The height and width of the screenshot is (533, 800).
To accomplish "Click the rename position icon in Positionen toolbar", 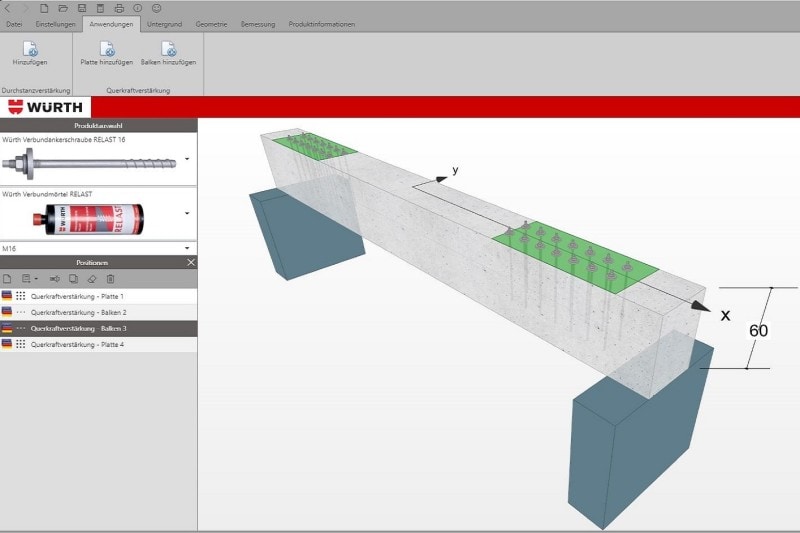I will coord(55,279).
